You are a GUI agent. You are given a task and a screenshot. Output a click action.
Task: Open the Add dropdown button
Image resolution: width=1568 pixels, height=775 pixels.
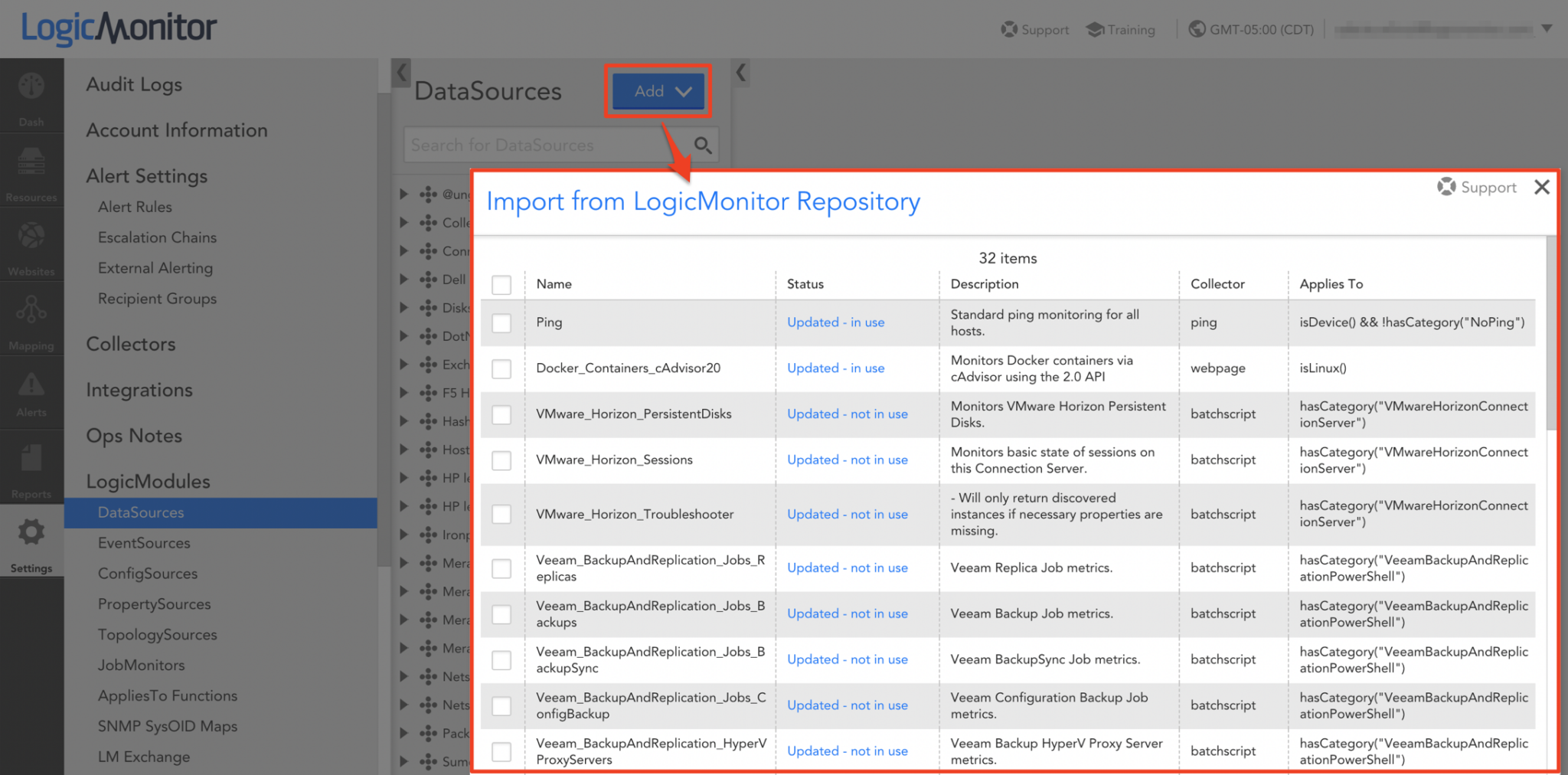tap(658, 91)
